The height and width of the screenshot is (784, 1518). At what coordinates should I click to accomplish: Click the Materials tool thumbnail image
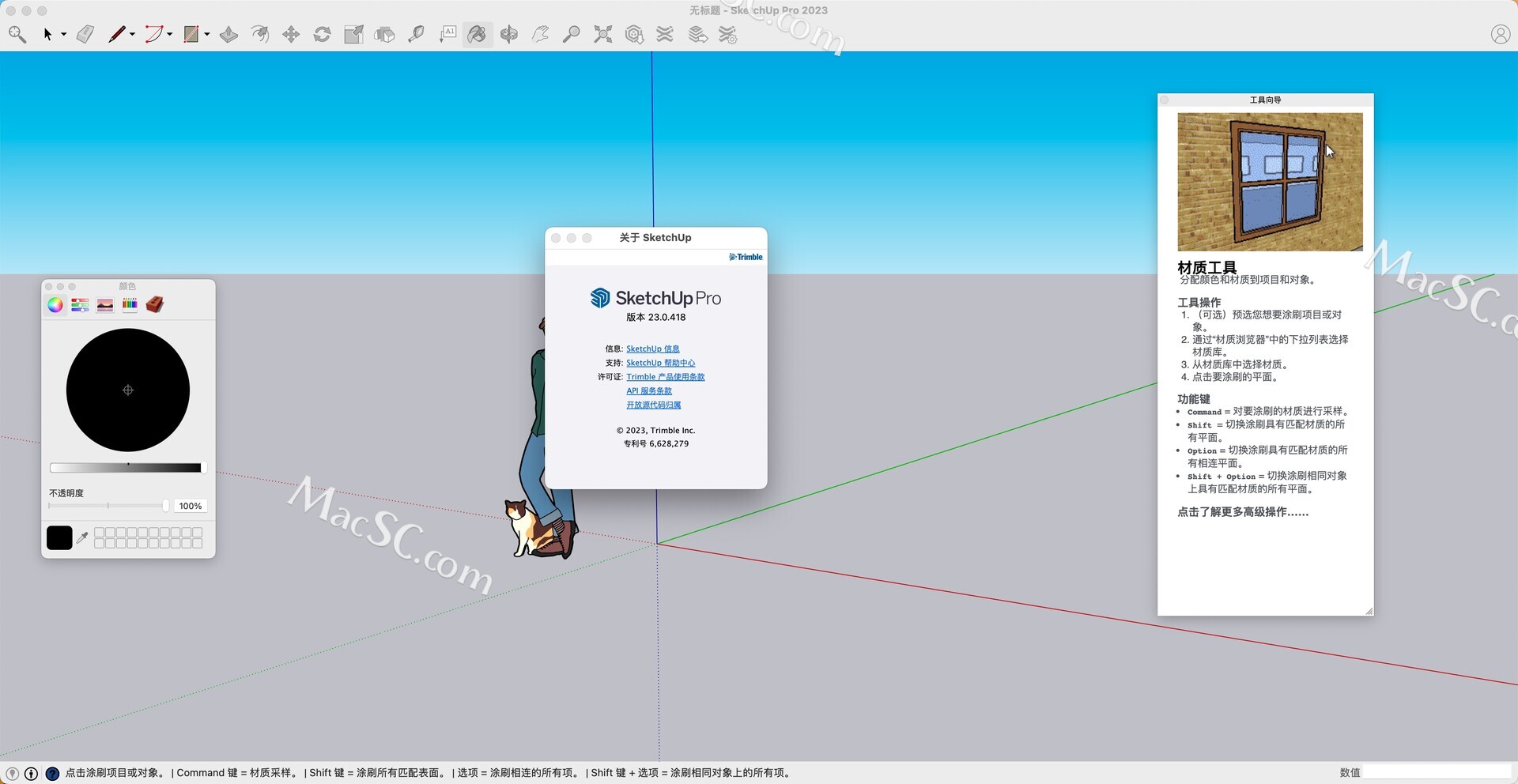coord(1270,182)
